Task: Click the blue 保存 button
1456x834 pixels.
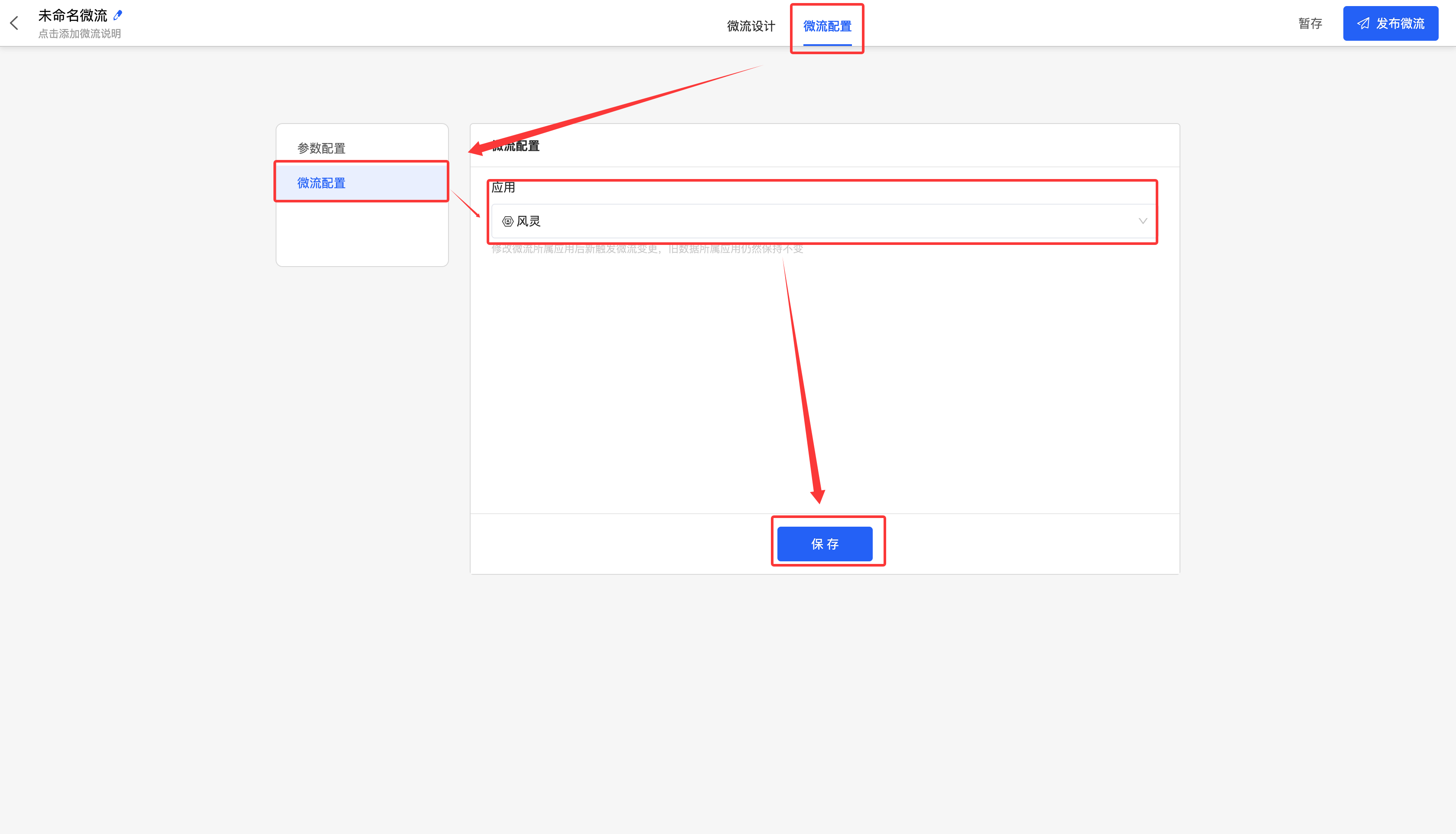Action: (825, 544)
